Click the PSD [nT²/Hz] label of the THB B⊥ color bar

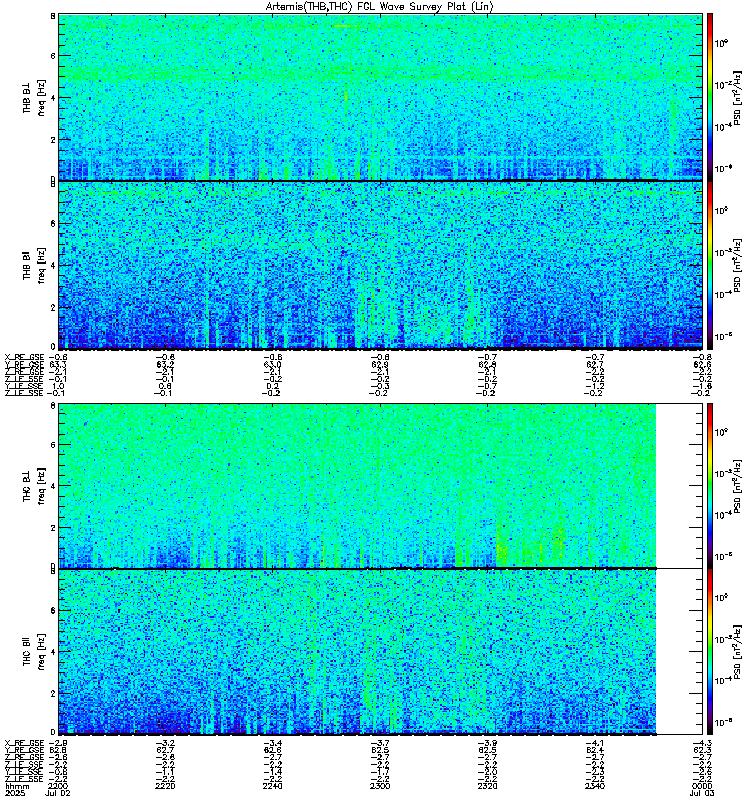point(737,97)
